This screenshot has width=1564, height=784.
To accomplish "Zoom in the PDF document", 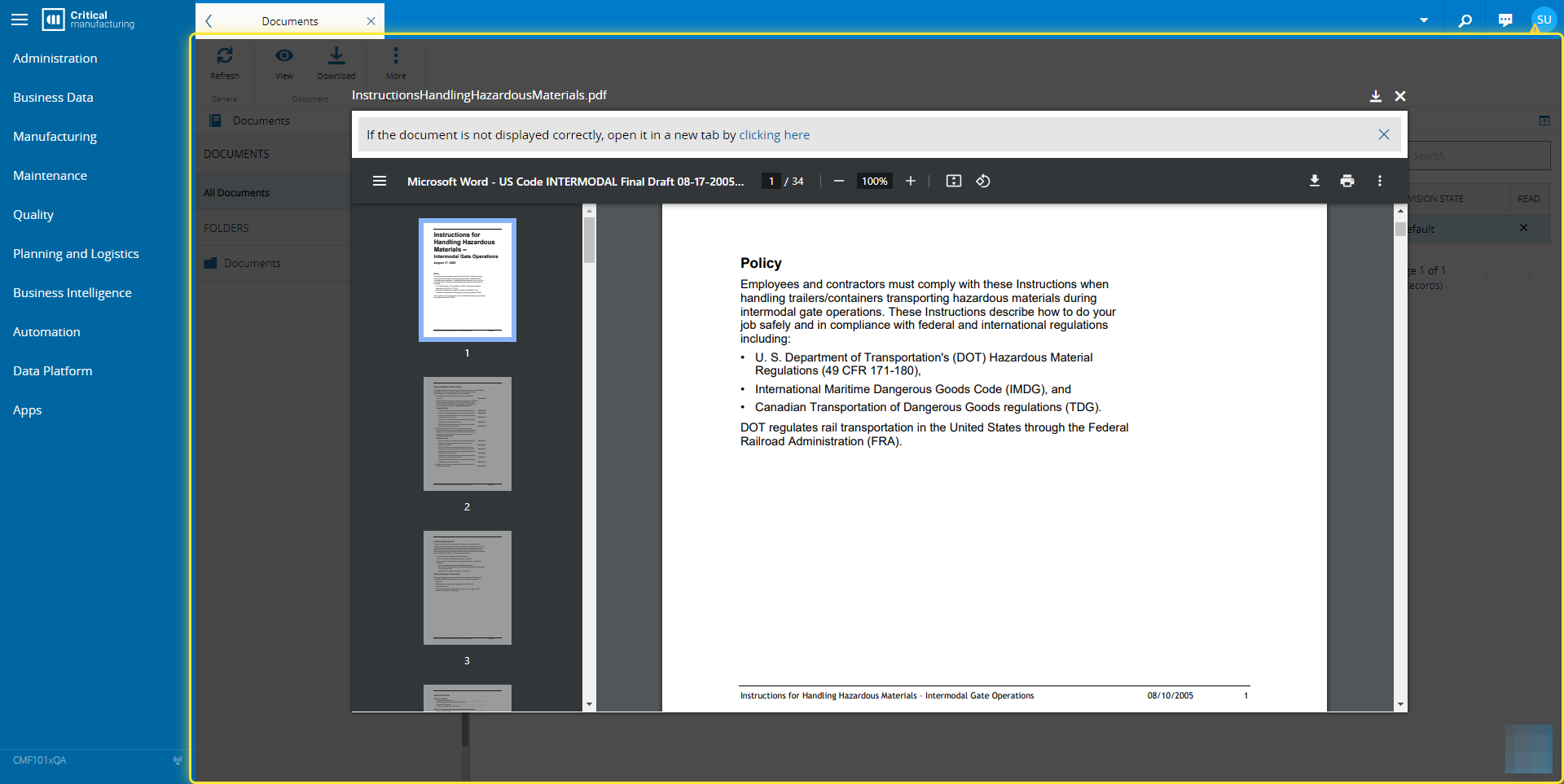I will click(x=911, y=181).
